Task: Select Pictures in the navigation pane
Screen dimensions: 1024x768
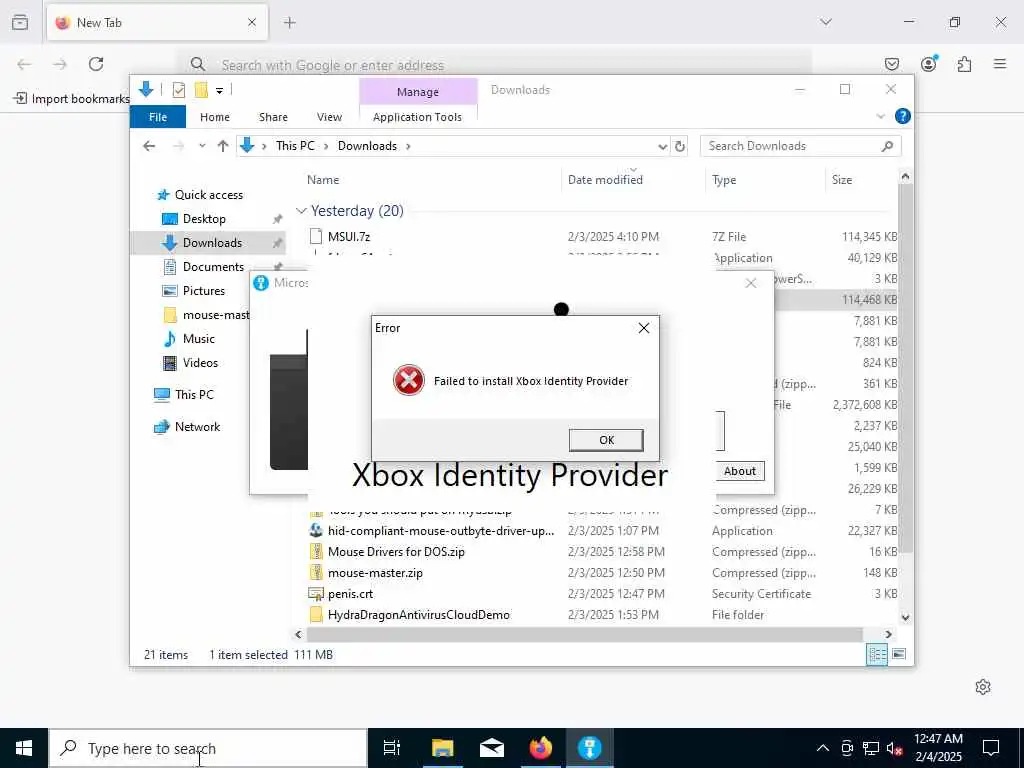Action: (203, 291)
